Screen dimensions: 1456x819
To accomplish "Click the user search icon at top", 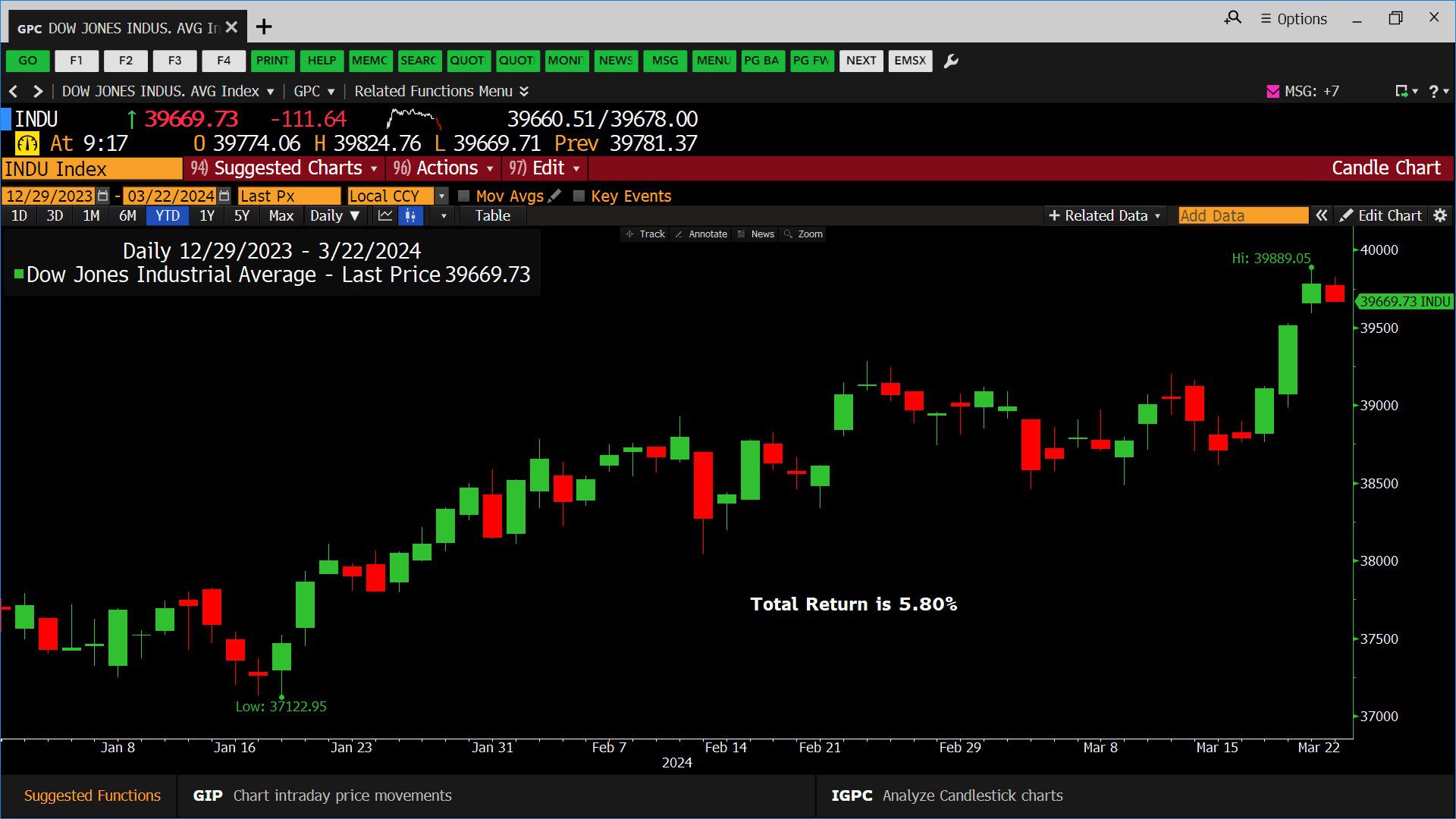I will pos(1233,17).
